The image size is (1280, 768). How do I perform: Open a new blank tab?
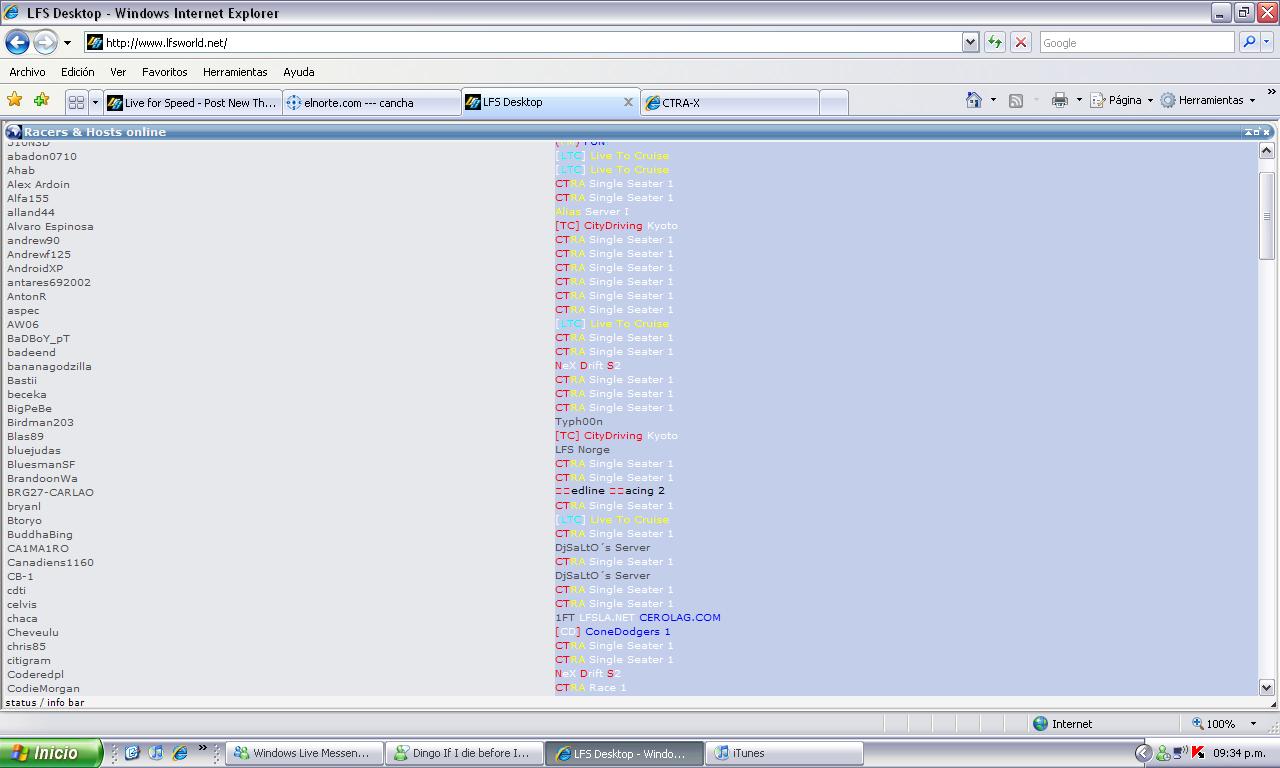tap(834, 102)
